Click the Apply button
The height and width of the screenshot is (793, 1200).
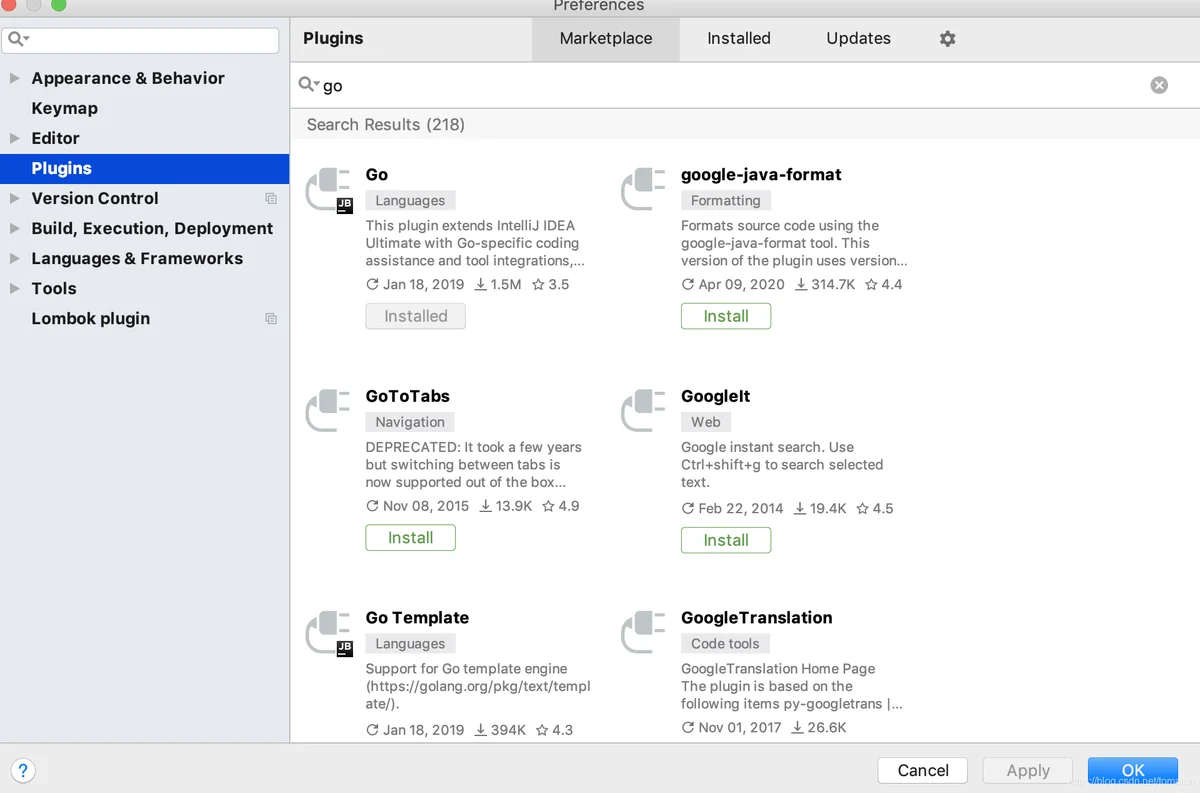click(x=1028, y=770)
